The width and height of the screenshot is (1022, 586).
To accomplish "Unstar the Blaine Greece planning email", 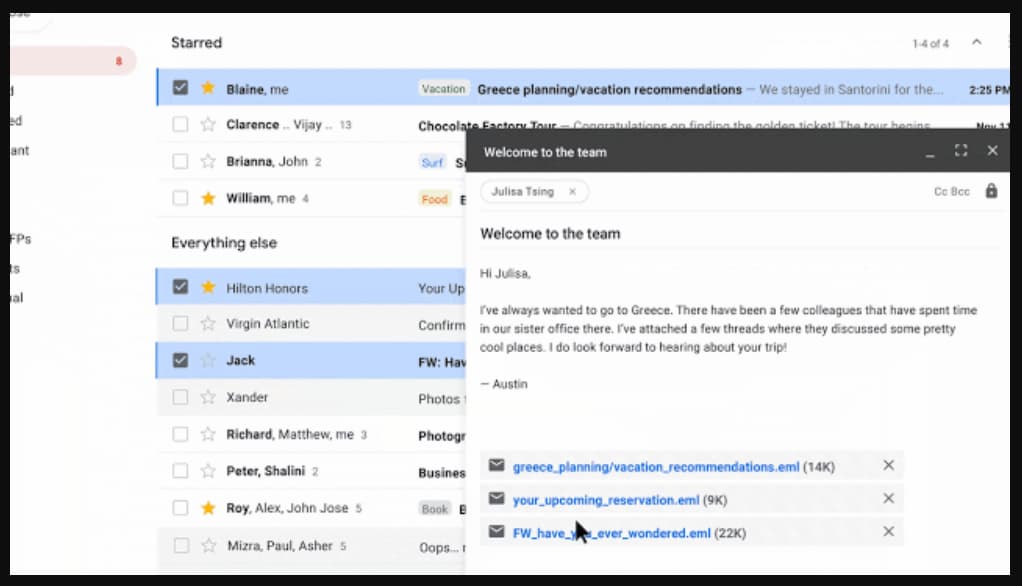I will point(208,88).
